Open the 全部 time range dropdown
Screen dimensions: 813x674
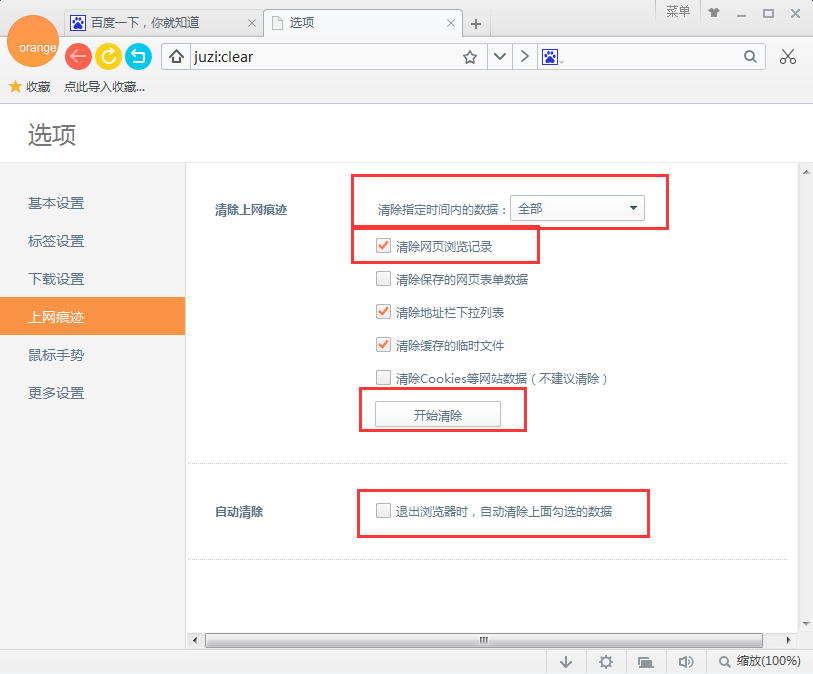577,208
